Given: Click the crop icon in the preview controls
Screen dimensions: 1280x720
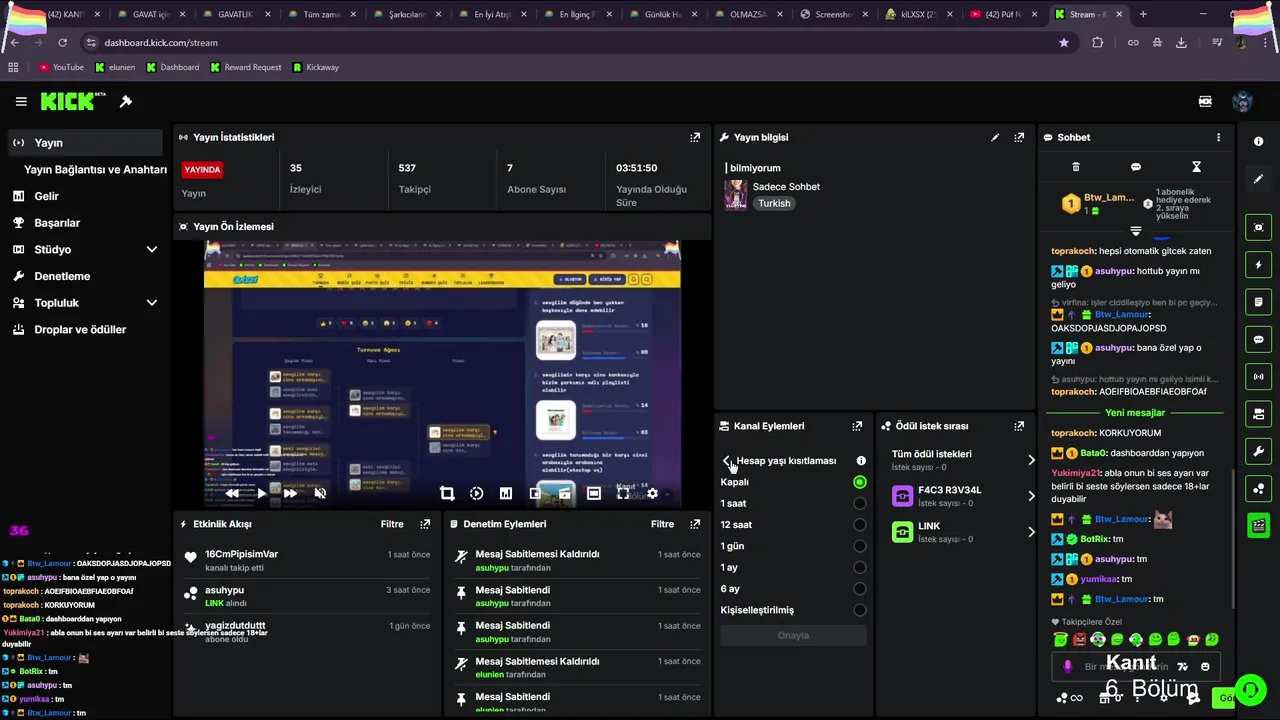Looking at the screenshot, I should coord(447,493).
